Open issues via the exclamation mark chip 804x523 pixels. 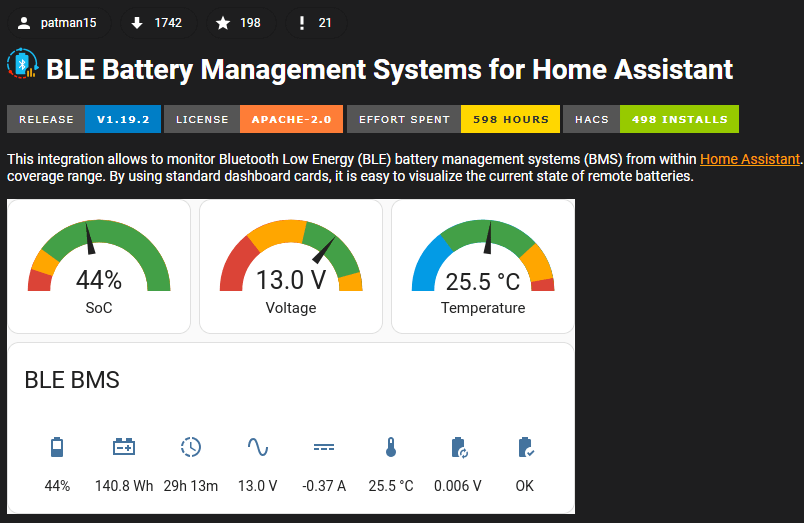[302, 23]
